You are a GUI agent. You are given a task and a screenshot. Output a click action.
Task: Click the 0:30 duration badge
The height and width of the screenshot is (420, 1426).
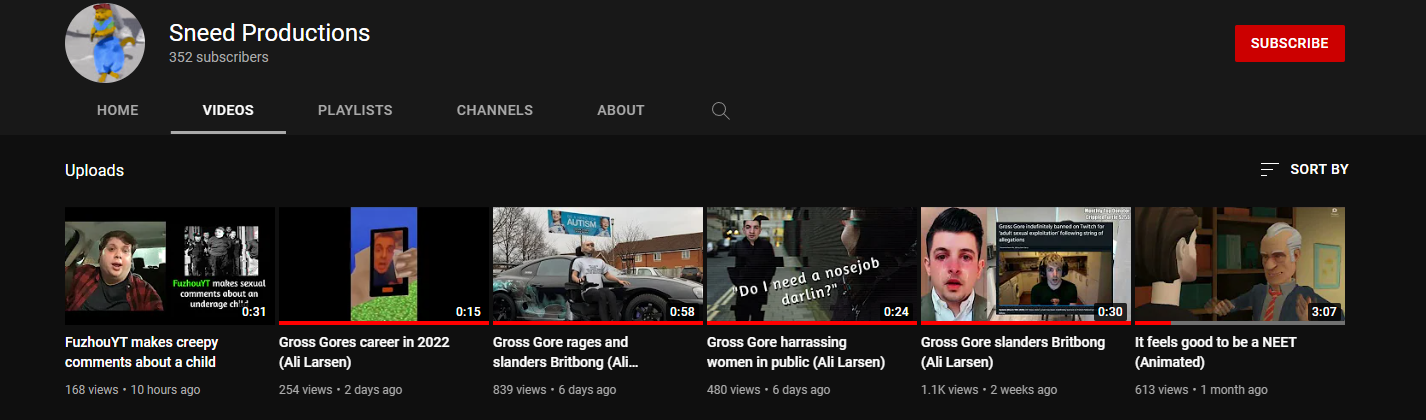(x=1110, y=311)
